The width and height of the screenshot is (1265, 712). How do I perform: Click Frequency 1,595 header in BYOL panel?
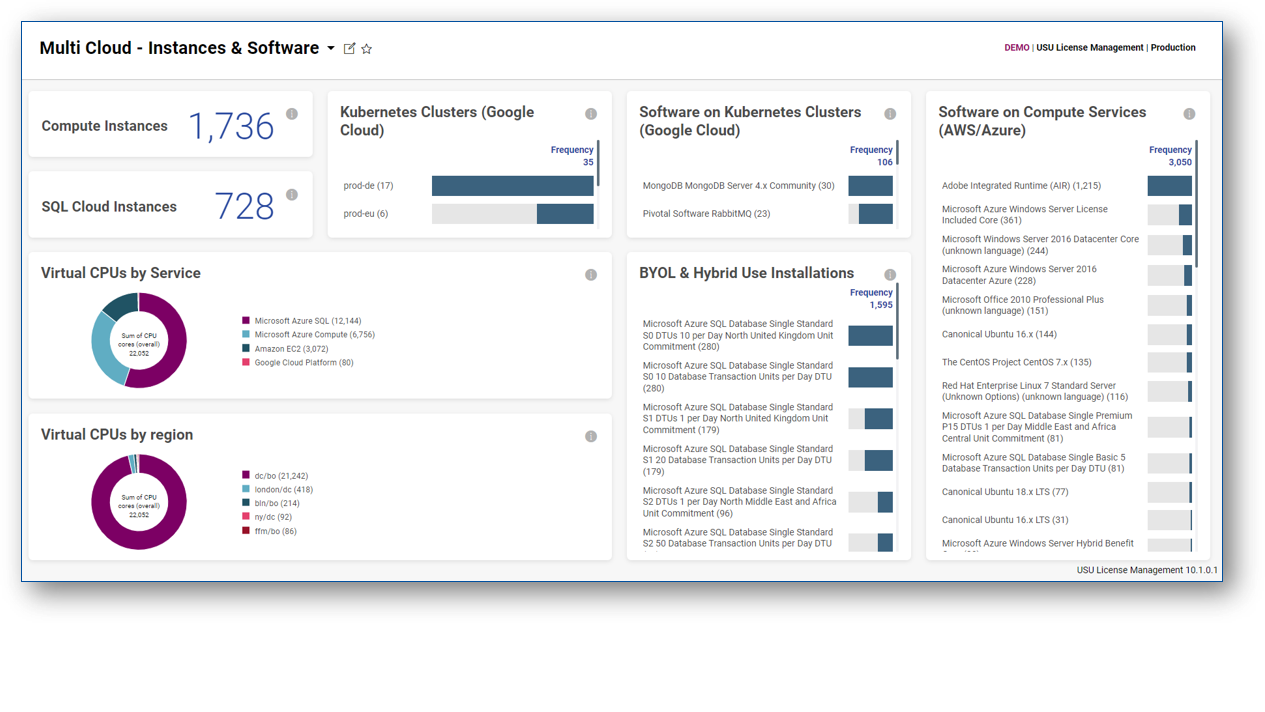(x=871, y=299)
